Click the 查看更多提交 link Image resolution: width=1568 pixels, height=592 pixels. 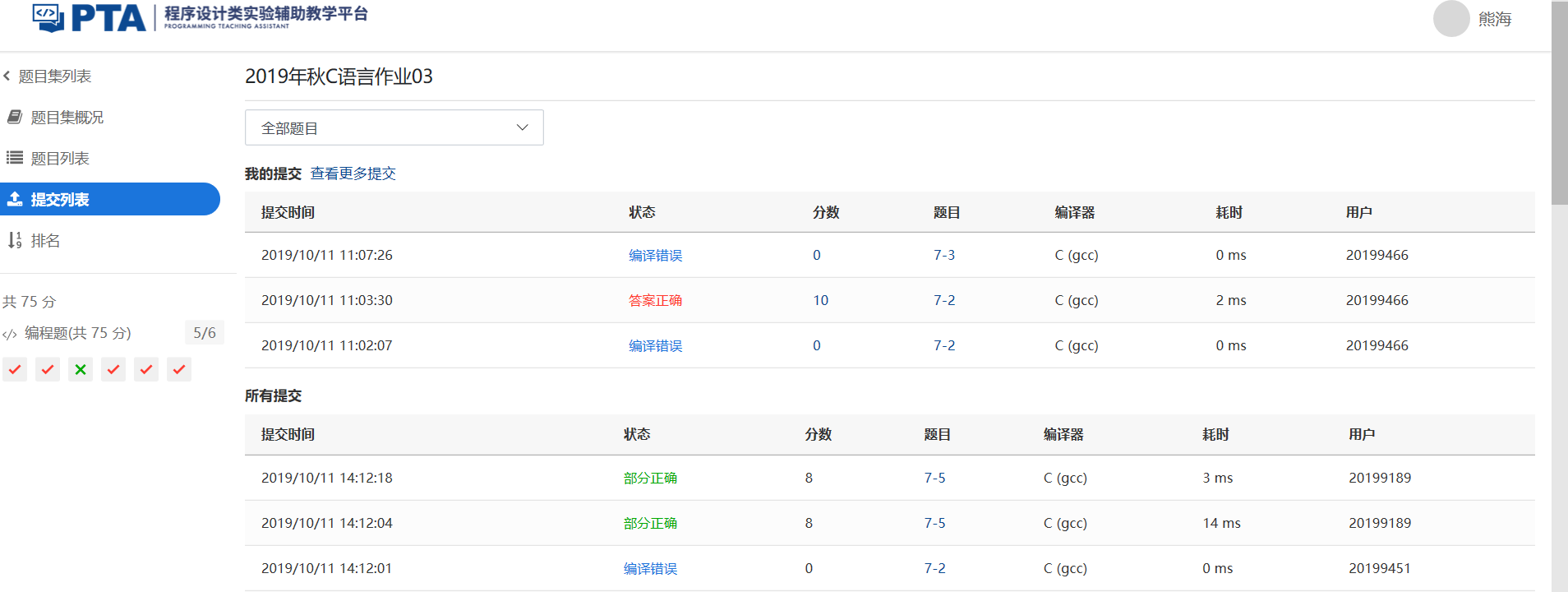(353, 173)
